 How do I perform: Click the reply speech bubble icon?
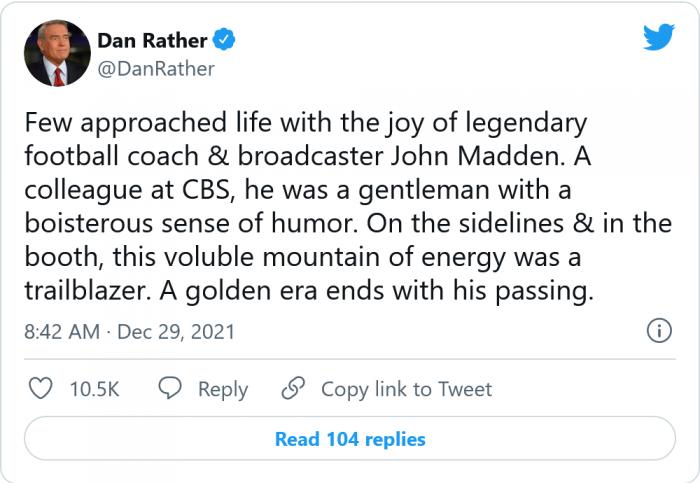pyautogui.click(x=171, y=389)
